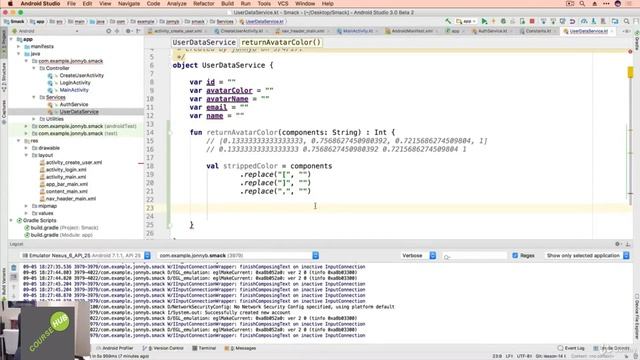Switch to the Constants.kt editor tab
The height and width of the screenshot is (360, 640).
pyautogui.click(x=538, y=31)
